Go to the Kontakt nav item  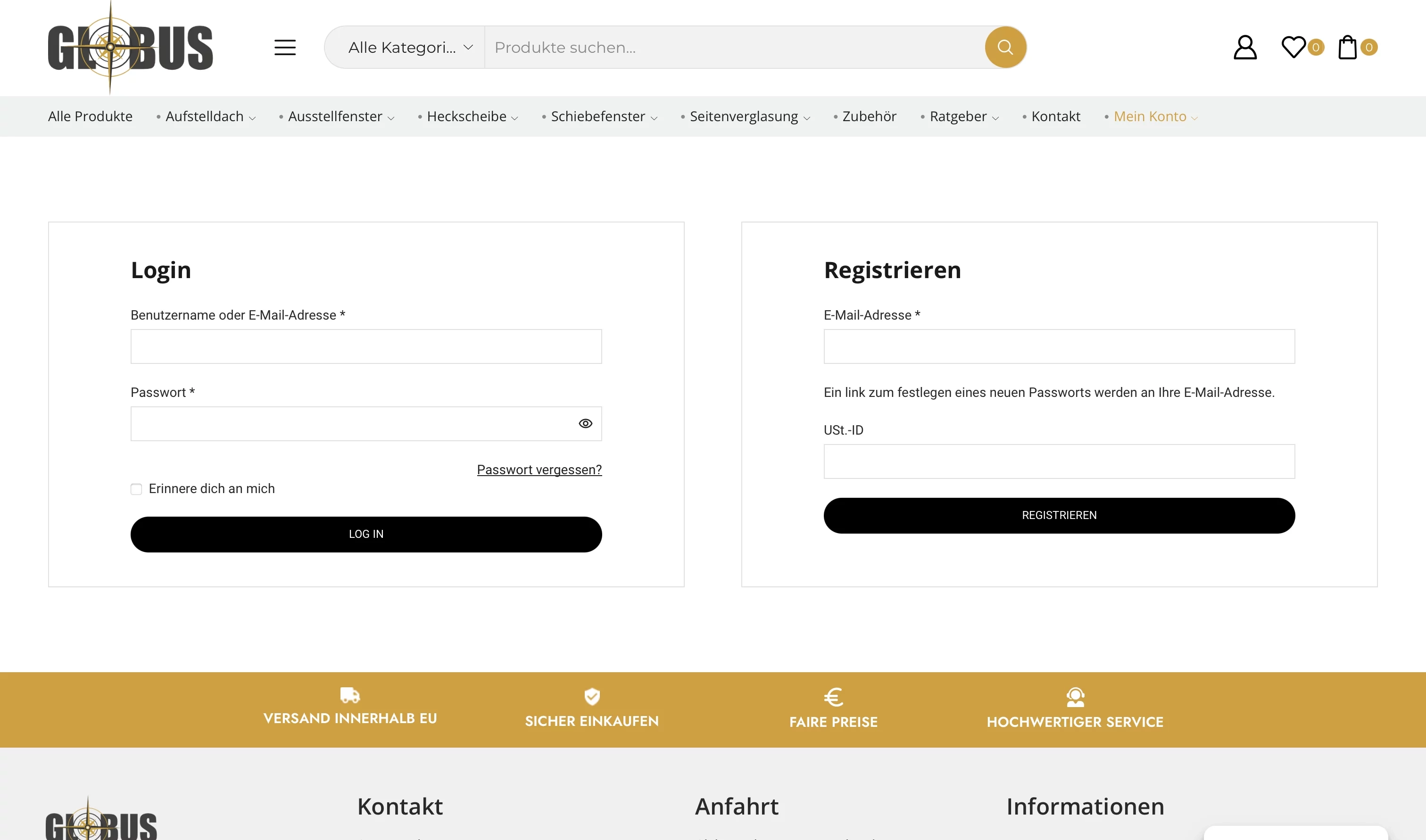1055,116
